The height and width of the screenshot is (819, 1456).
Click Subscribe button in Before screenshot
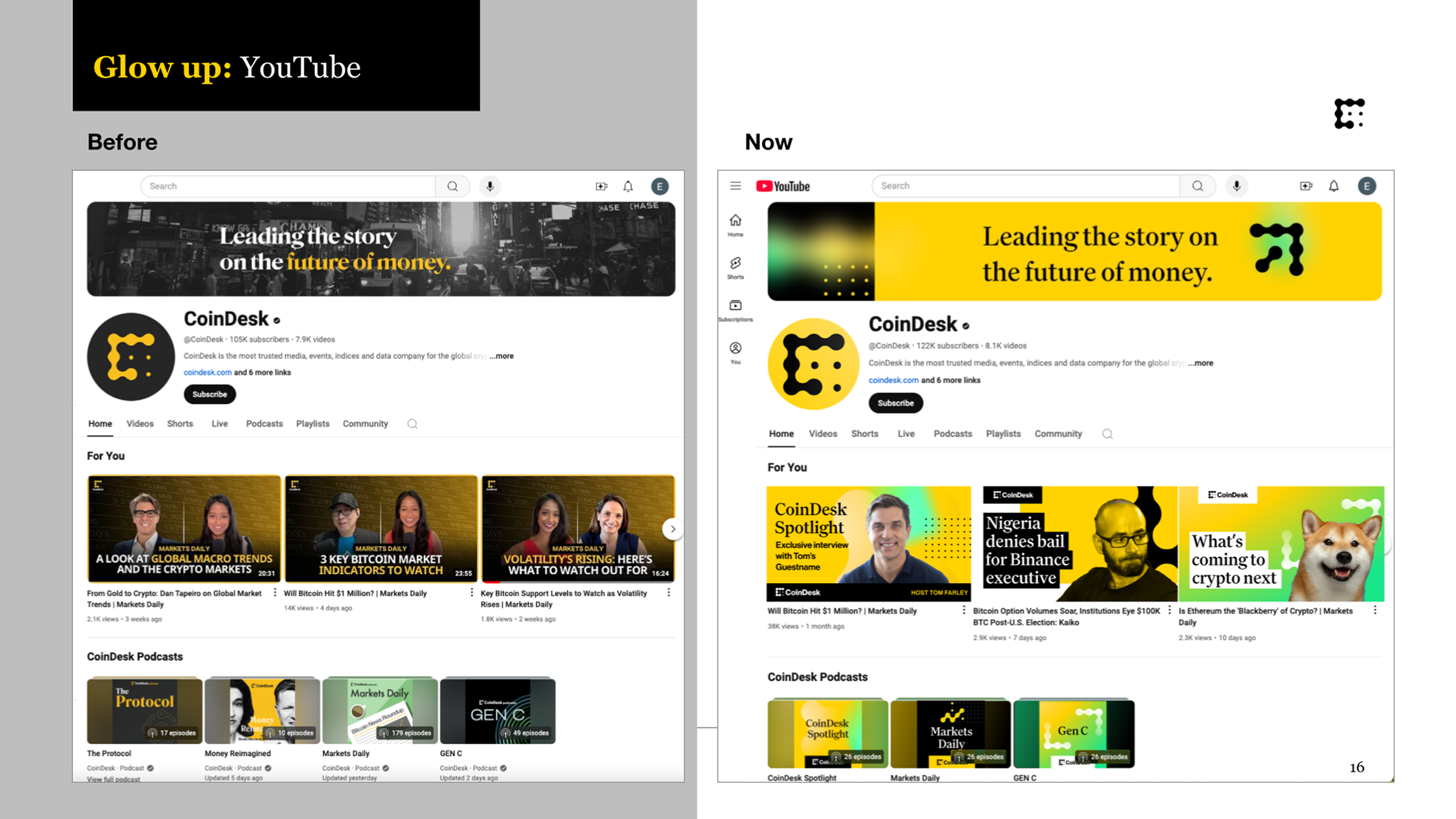point(210,394)
